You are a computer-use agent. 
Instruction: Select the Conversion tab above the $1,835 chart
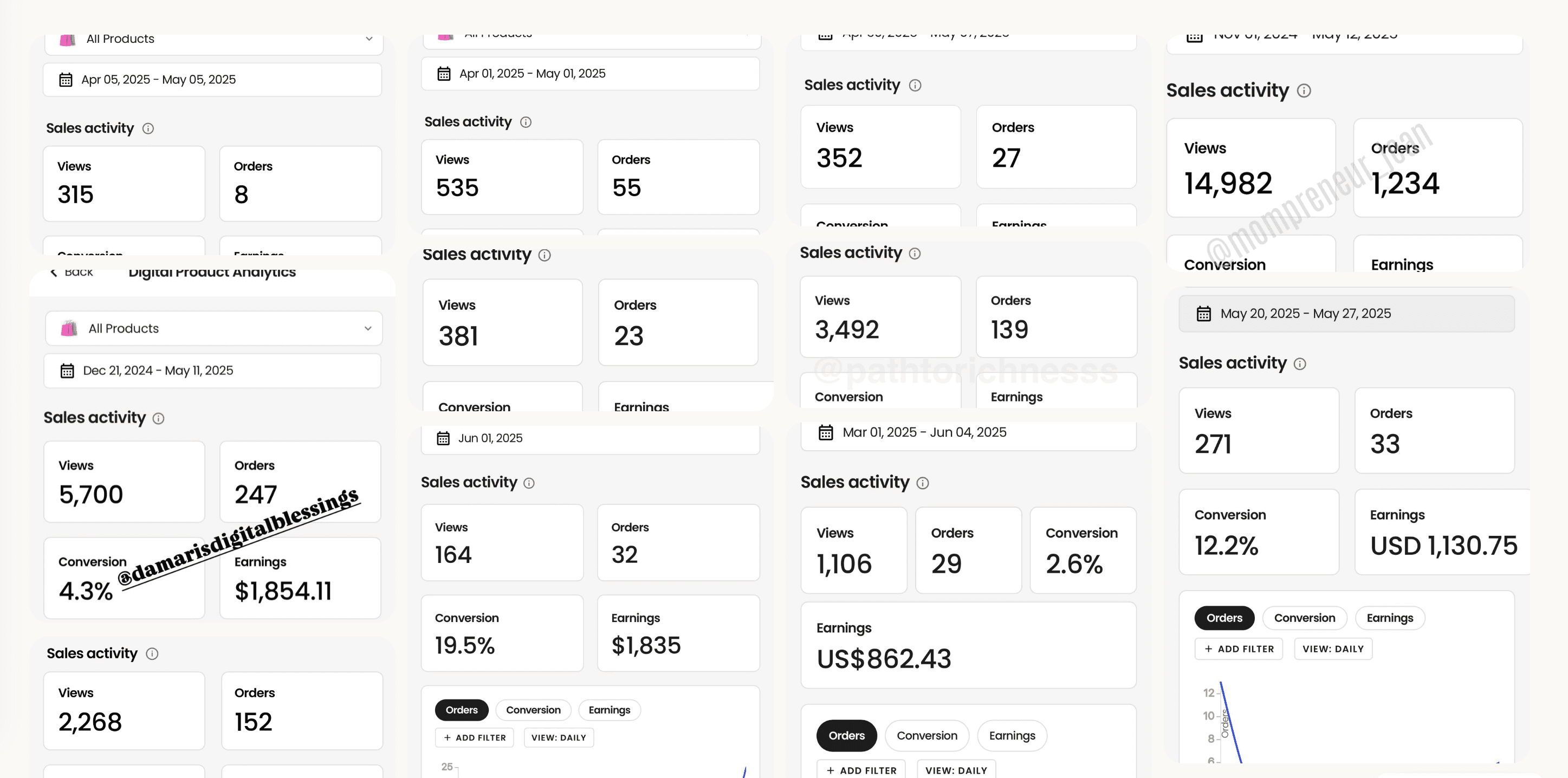(533, 710)
